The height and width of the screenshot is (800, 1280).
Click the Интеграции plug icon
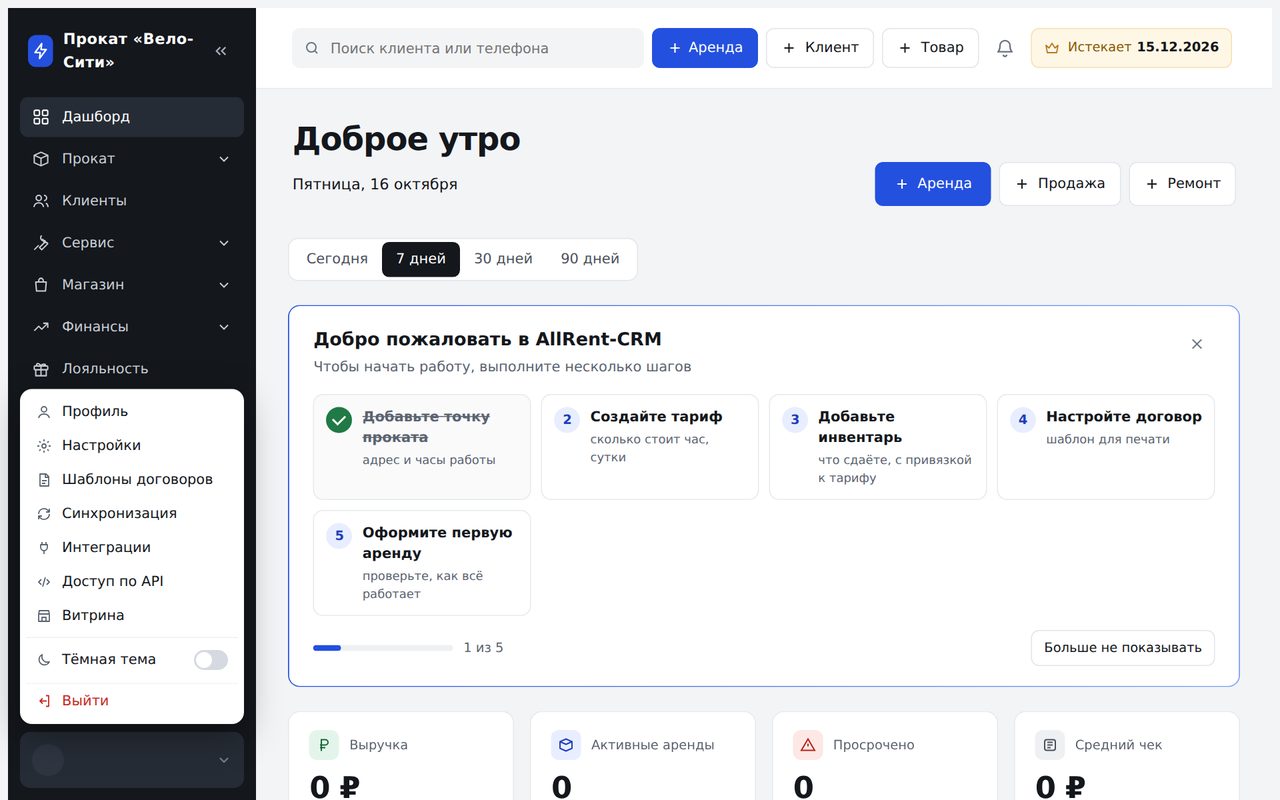point(44,548)
